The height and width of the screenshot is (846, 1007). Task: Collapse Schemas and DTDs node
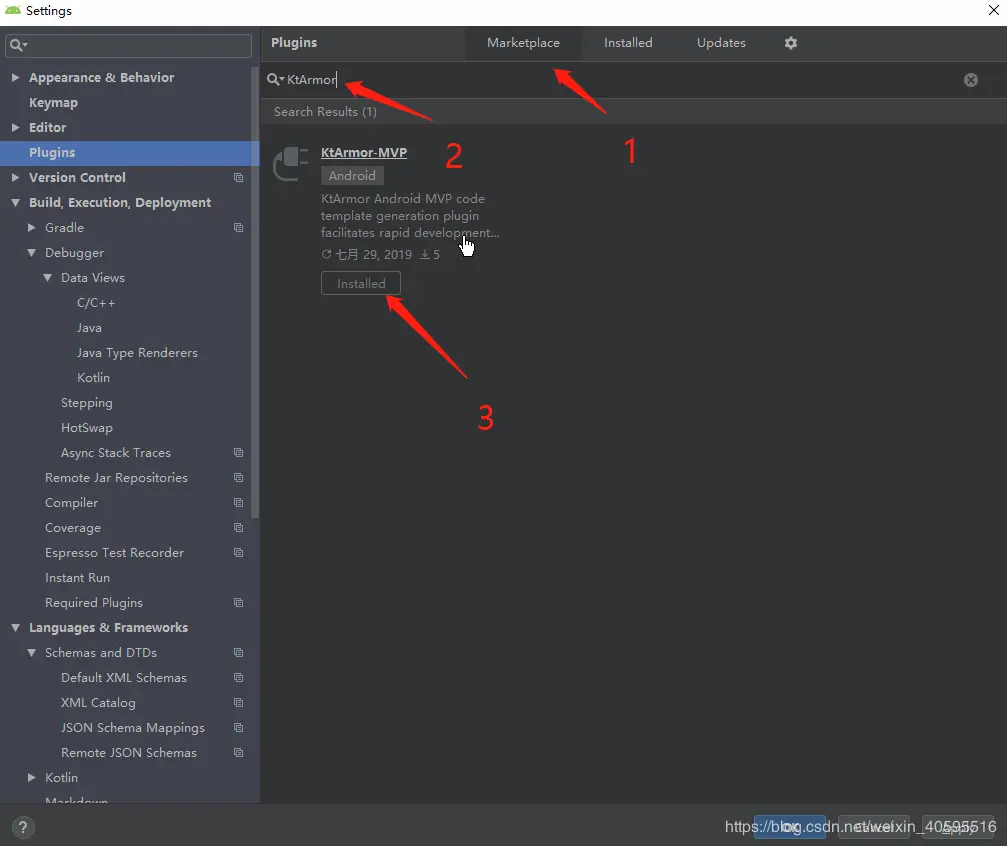click(x=31, y=653)
